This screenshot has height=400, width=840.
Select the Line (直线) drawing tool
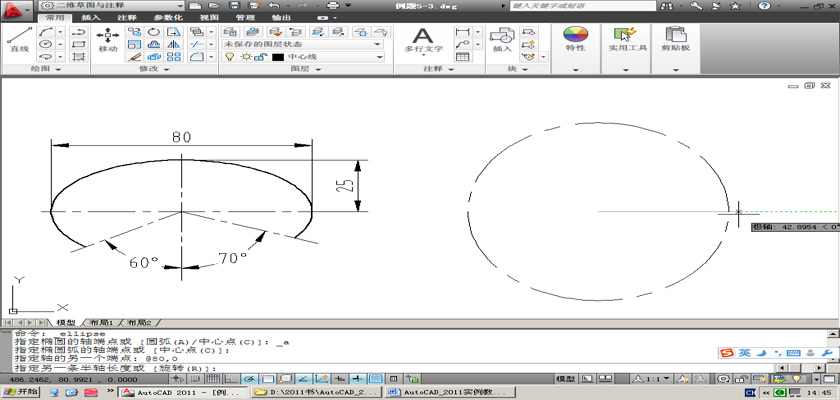pos(19,39)
